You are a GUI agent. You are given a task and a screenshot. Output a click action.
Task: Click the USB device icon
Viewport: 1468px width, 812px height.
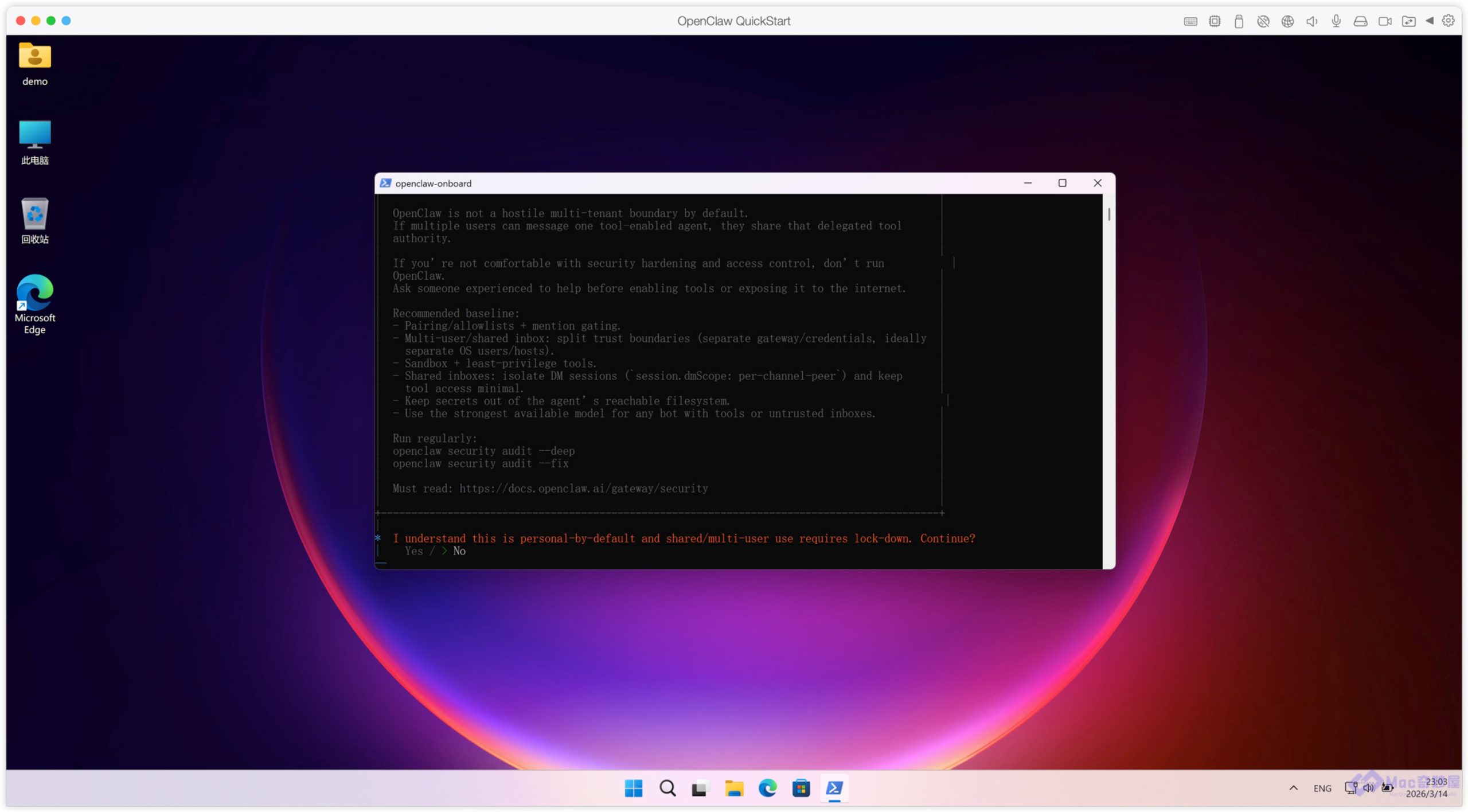1238,21
